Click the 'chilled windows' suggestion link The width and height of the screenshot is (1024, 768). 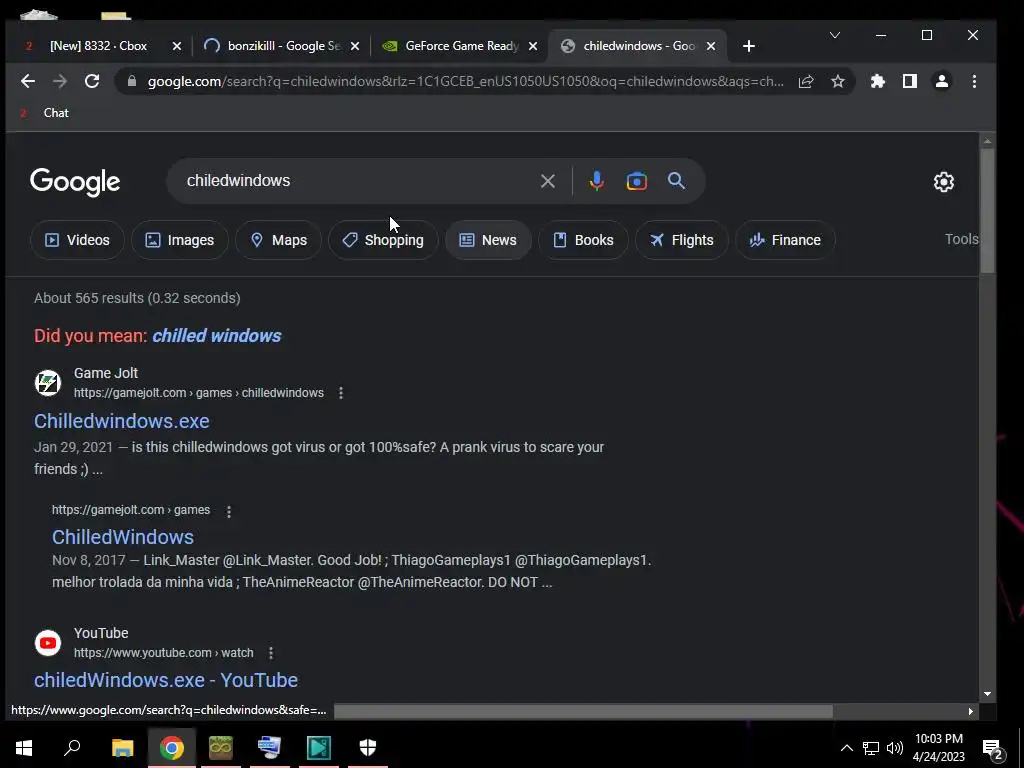(x=216, y=336)
